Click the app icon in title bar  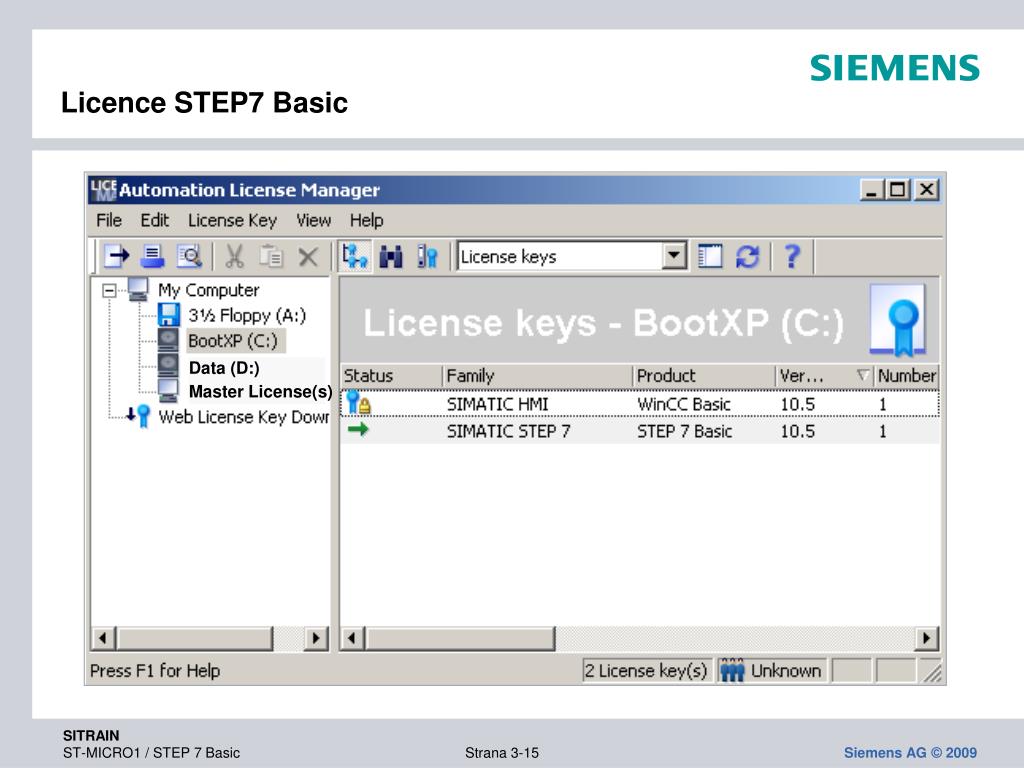(103, 189)
